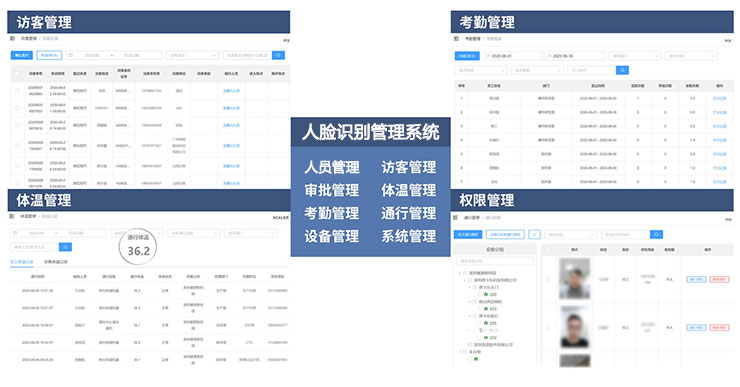Tick the select-all checkbox in visitor table header

point(17,74)
